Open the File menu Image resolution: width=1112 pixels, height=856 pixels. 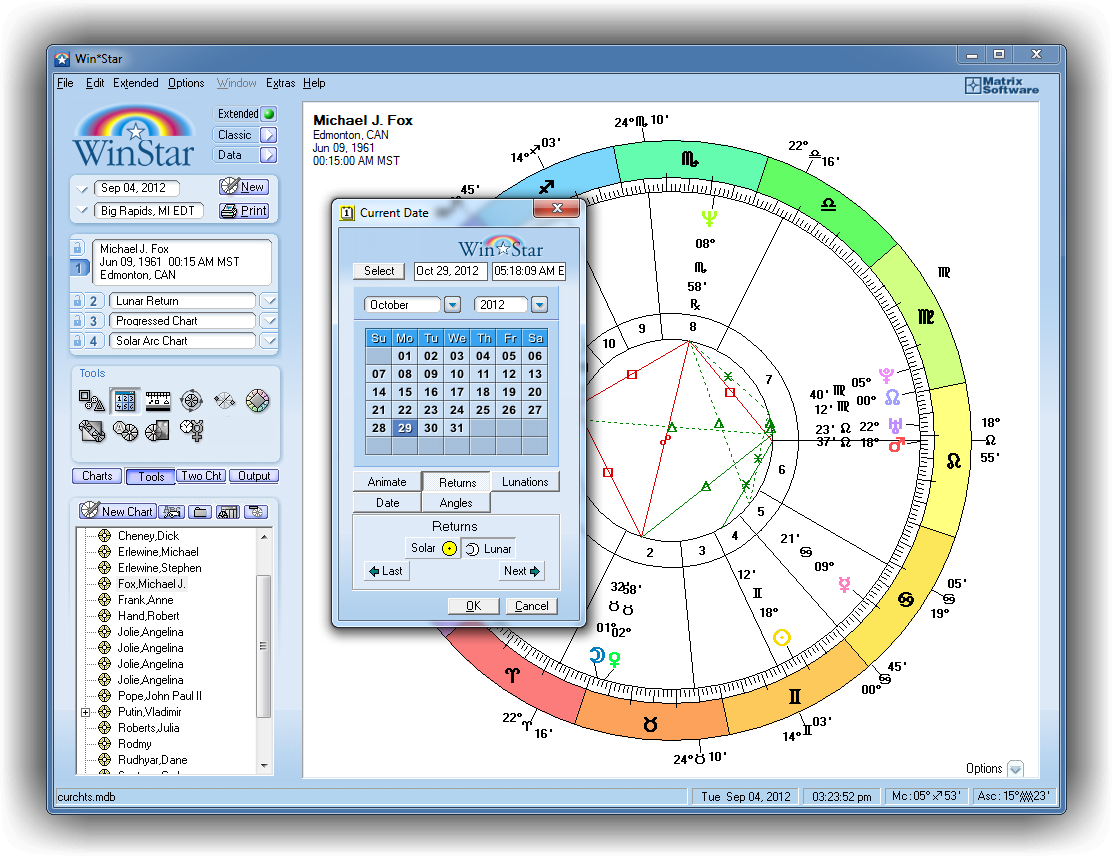pyautogui.click(x=65, y=83)
